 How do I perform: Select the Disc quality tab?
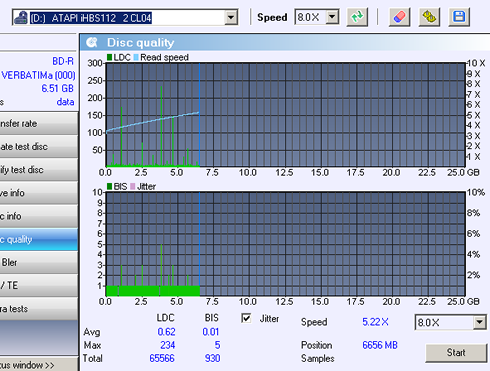38,239
